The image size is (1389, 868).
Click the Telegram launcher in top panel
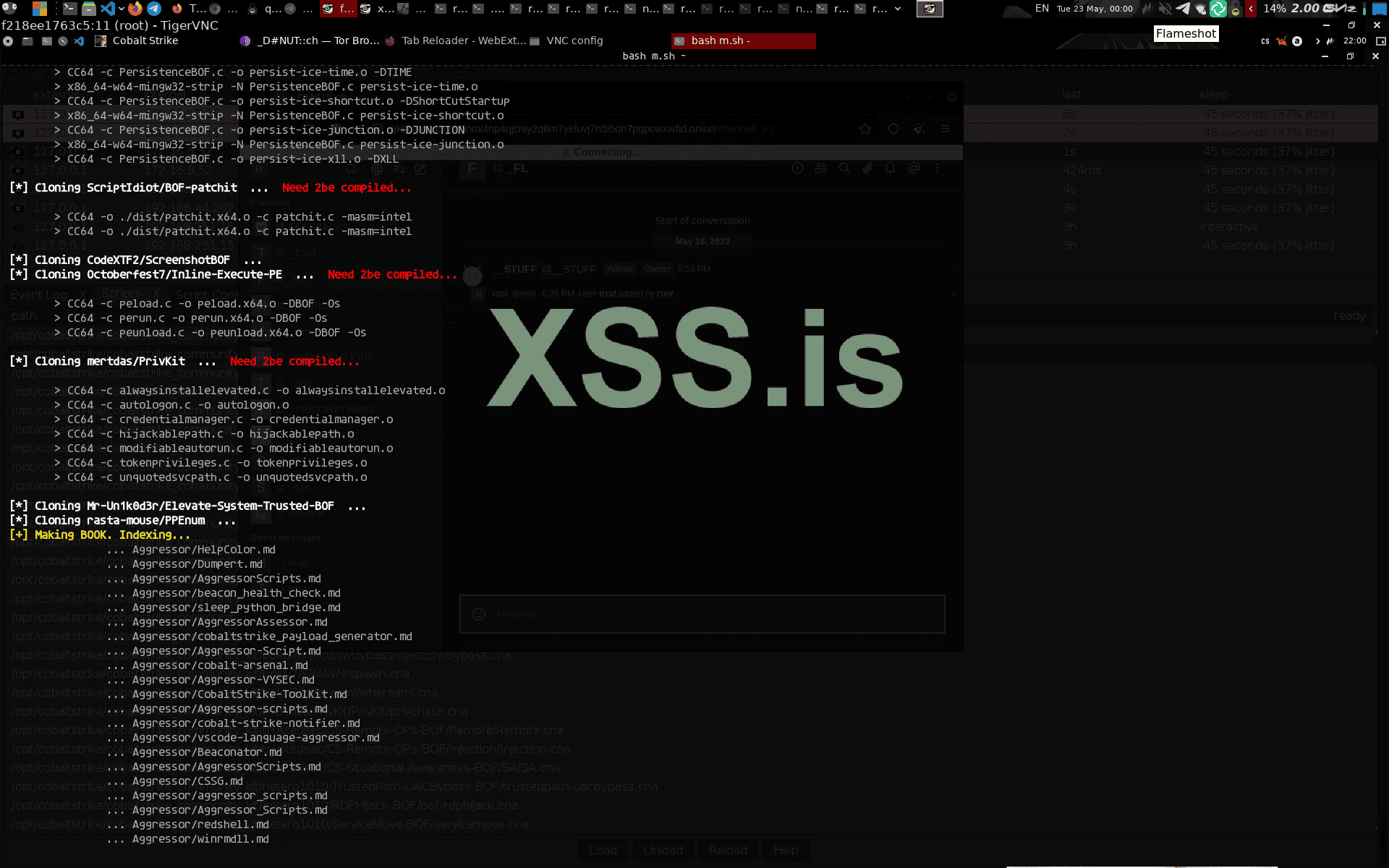[154, 9]
